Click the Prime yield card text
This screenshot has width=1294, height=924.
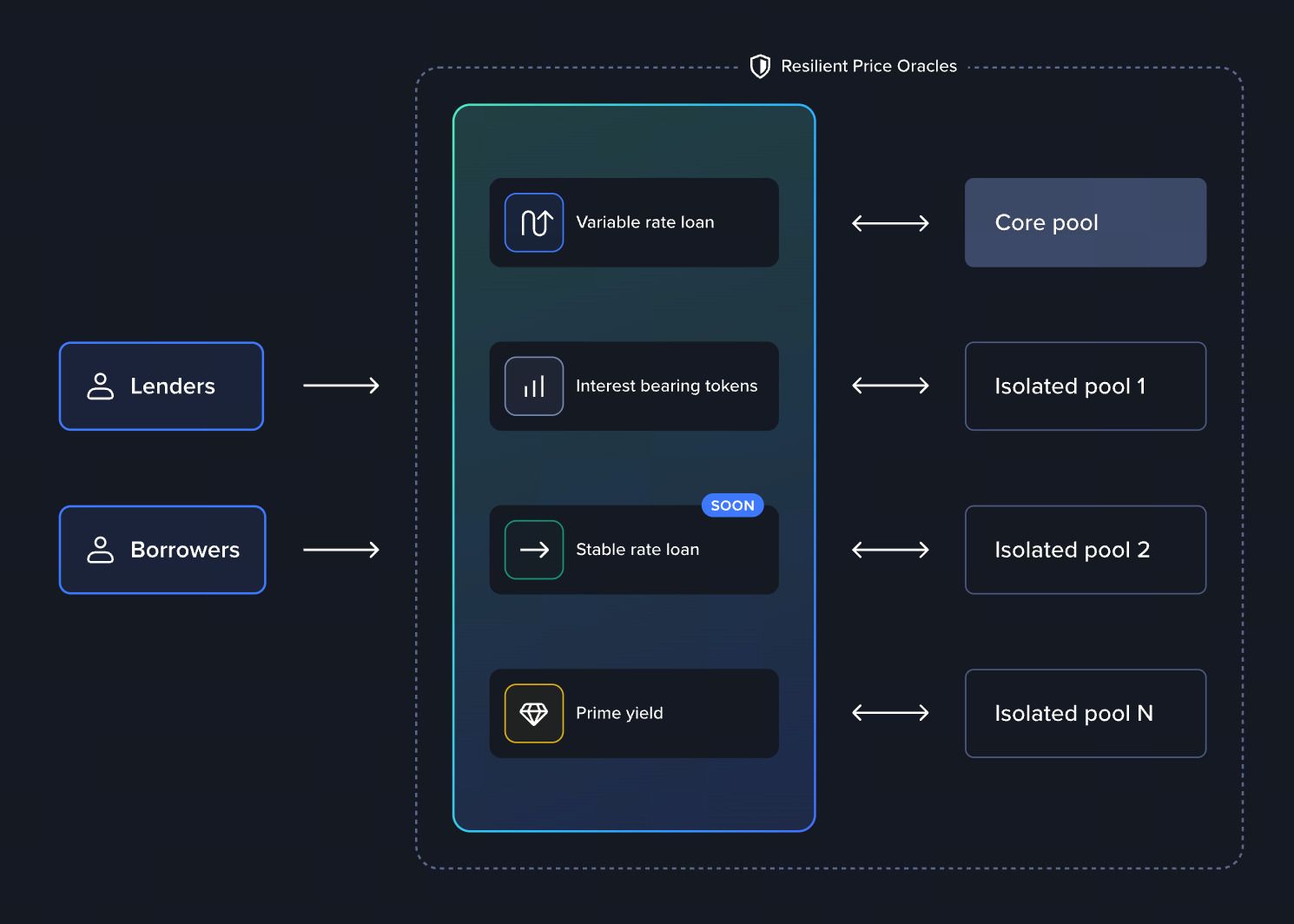[x=619, y=713]
